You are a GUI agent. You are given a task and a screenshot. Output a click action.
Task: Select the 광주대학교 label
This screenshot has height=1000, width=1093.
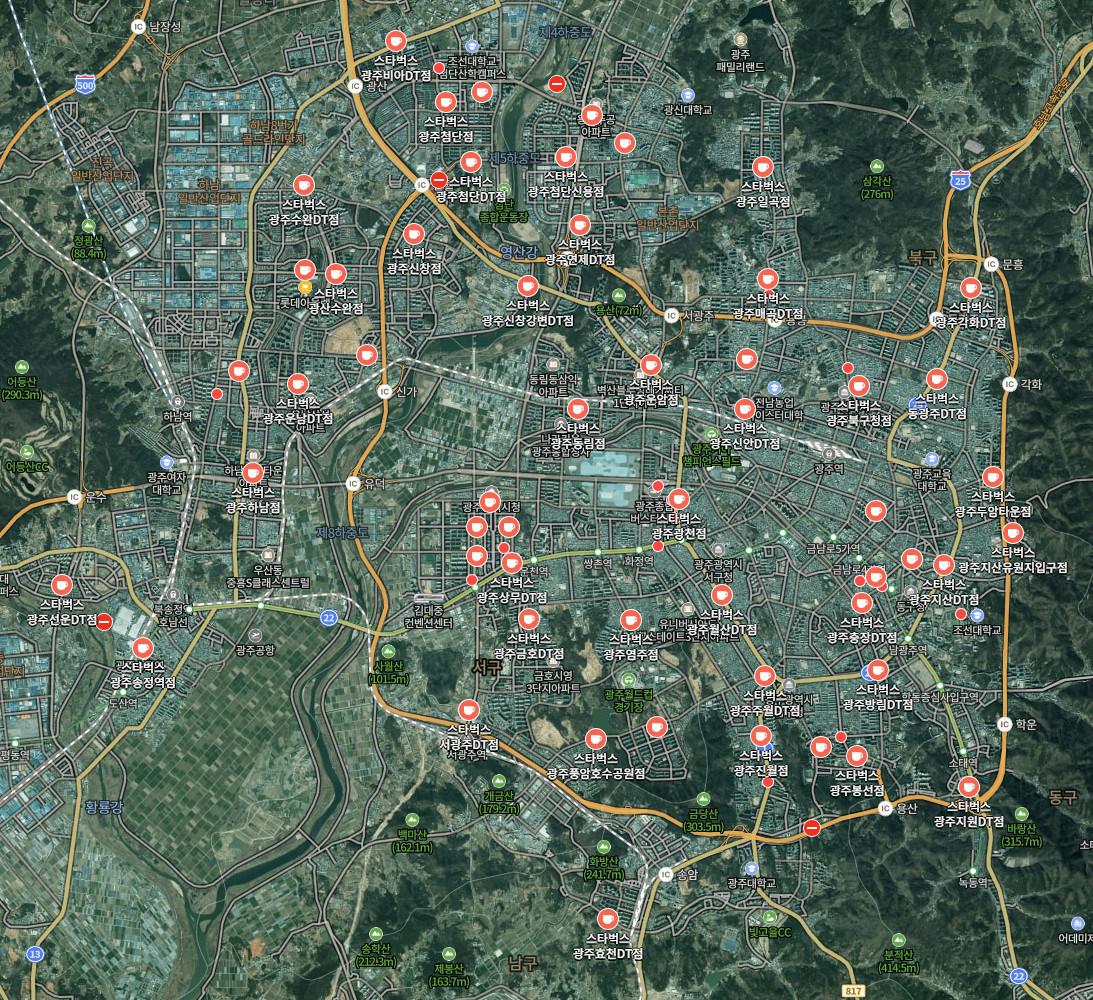[x=751, y=883]
